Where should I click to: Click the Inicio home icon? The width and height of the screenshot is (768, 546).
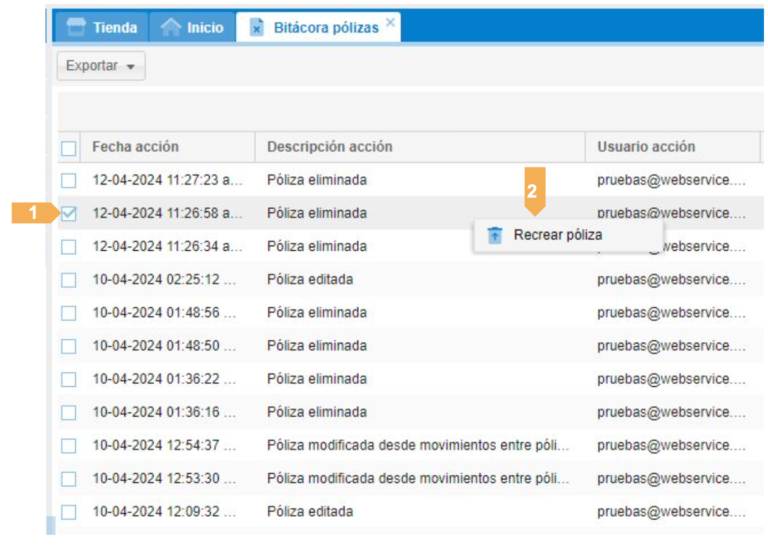point(171,28)
